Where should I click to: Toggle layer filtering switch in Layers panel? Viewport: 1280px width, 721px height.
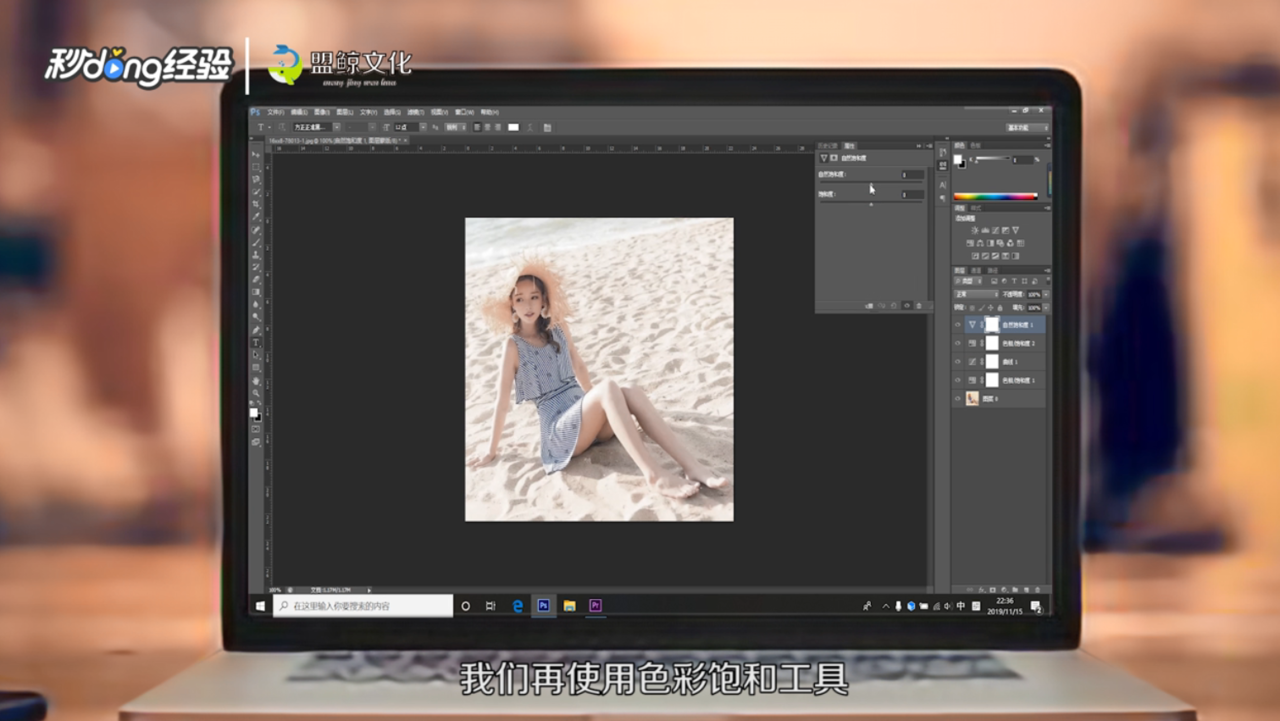click(x=1048, y=280)
